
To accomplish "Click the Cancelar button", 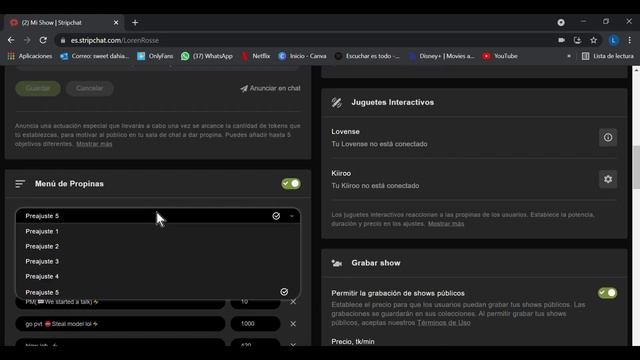I will (x=89, y=88).
